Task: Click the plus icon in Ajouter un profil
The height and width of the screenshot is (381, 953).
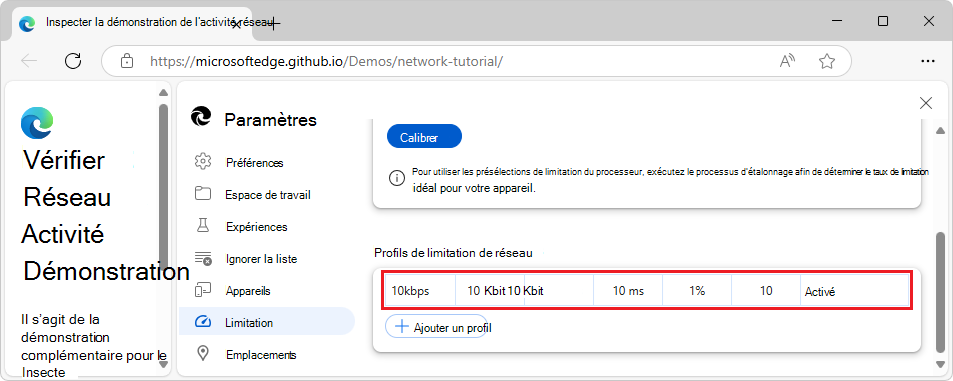Action: [x=401, y=327]
